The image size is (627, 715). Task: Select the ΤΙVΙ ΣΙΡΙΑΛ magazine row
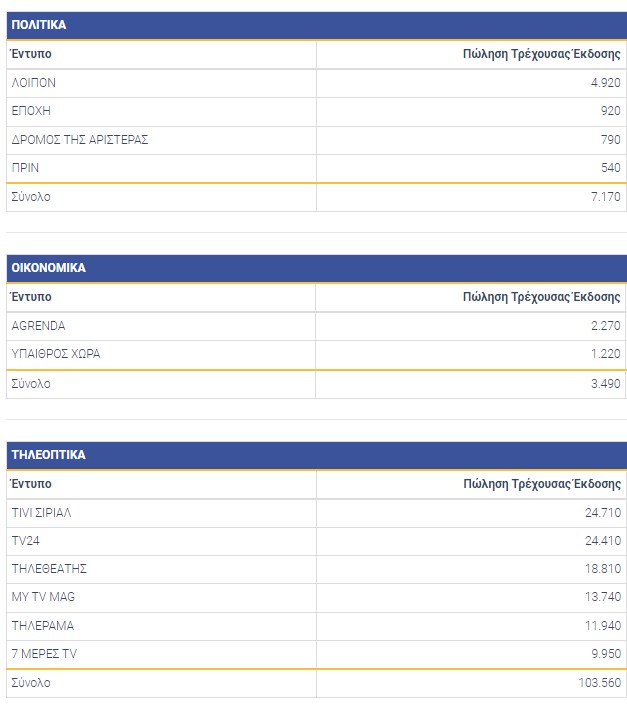click(x=41, y=513)
